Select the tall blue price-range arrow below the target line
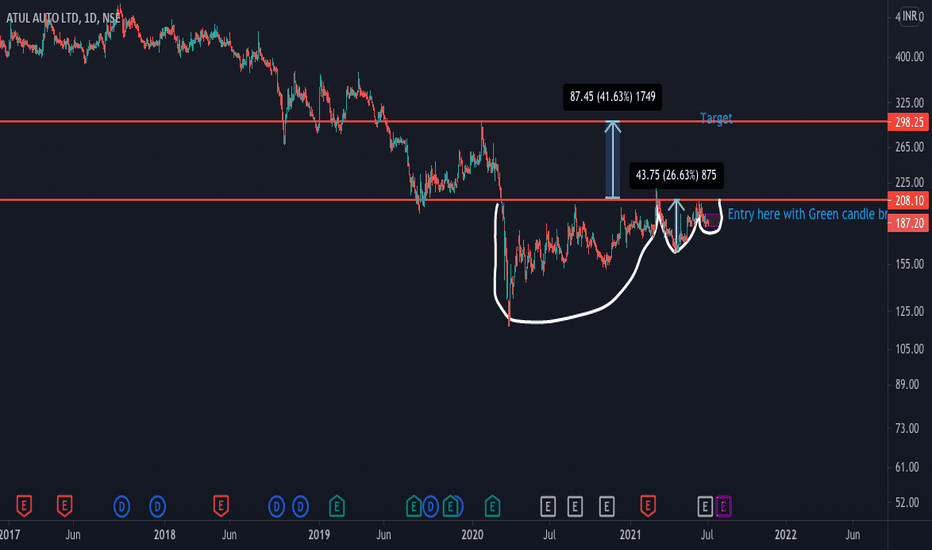The height and width of the screenshot is (550, 932). click(613, 160)
